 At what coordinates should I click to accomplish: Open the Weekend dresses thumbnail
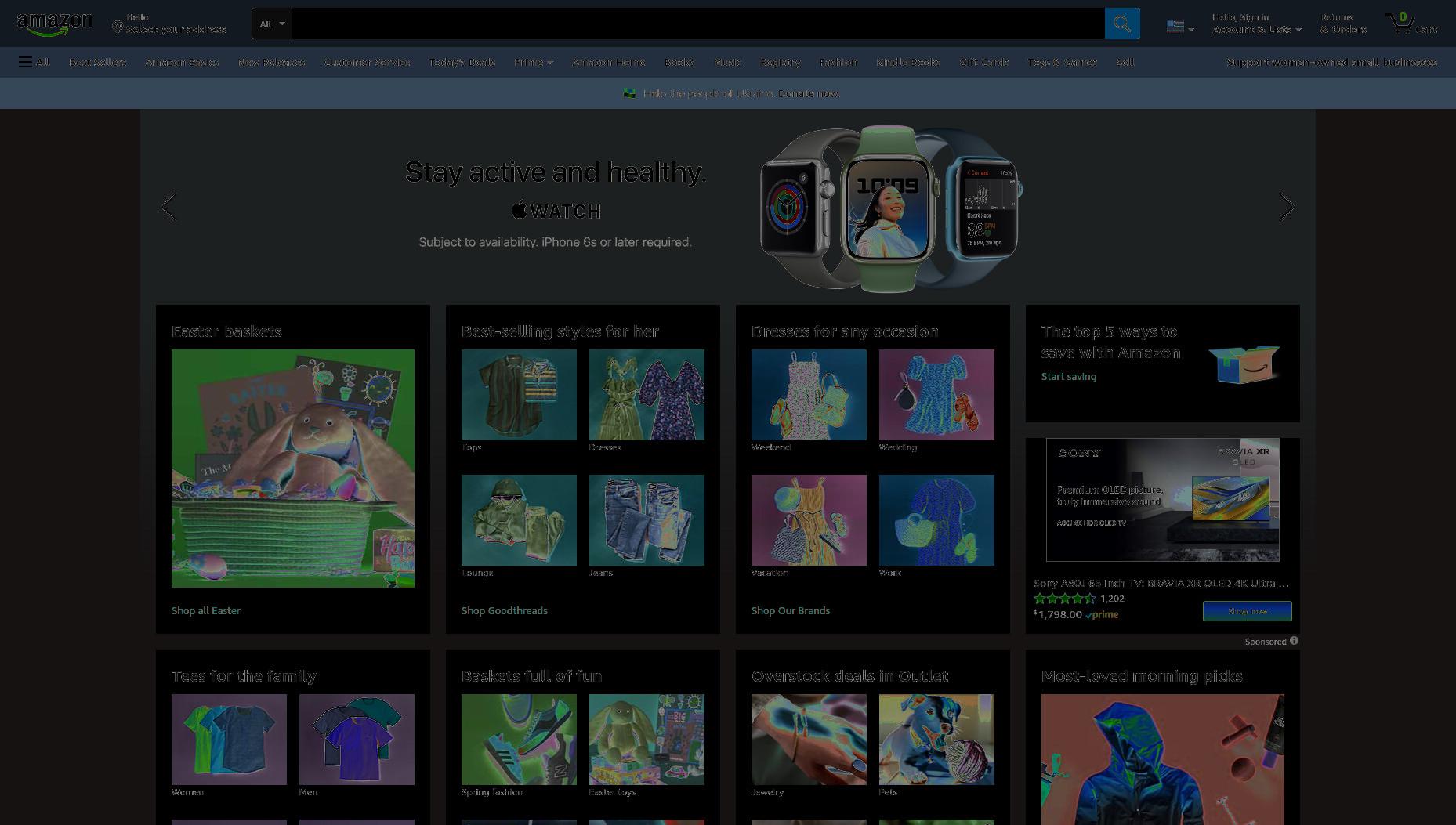click(809, 395)
